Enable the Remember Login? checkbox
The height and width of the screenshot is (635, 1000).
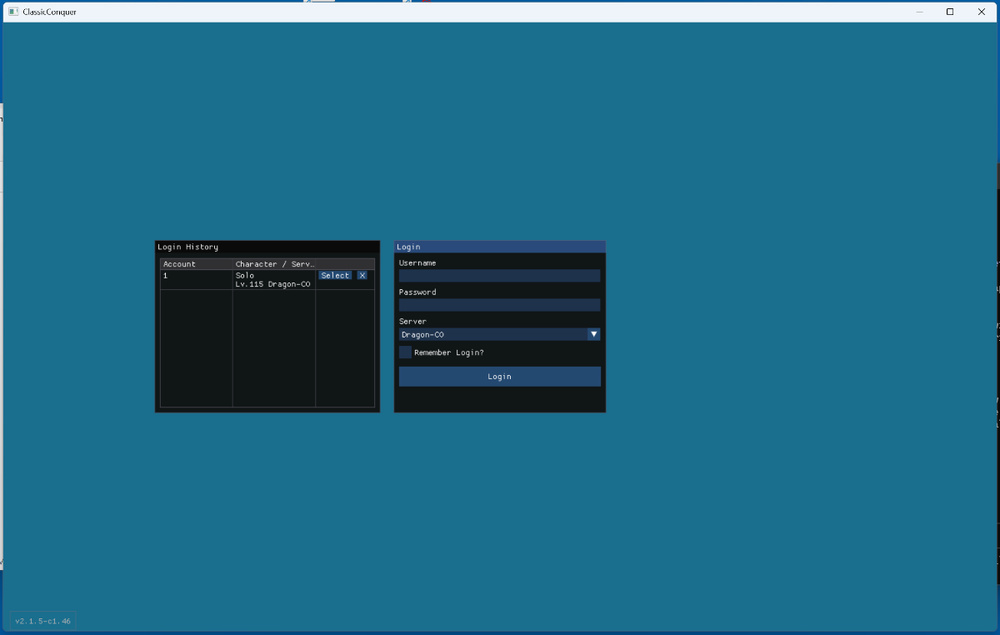[x=404, y=352]
